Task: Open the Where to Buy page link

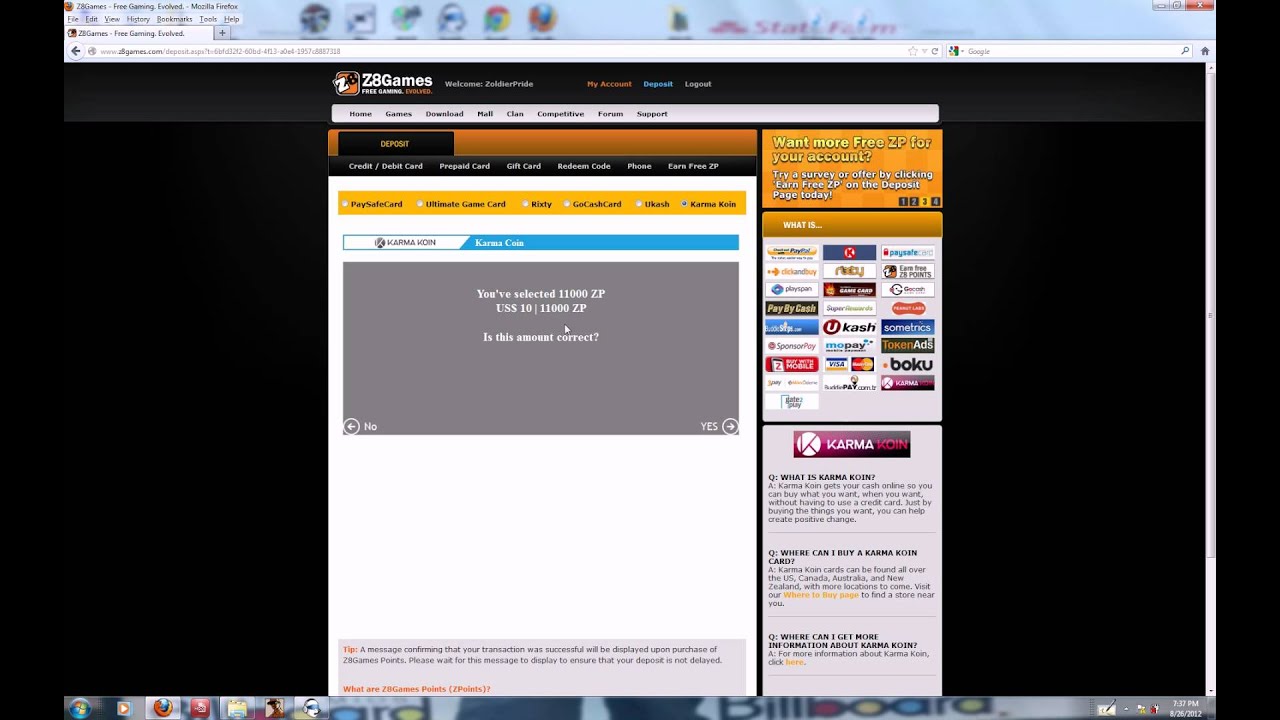Action: click(x=821, y=595)
